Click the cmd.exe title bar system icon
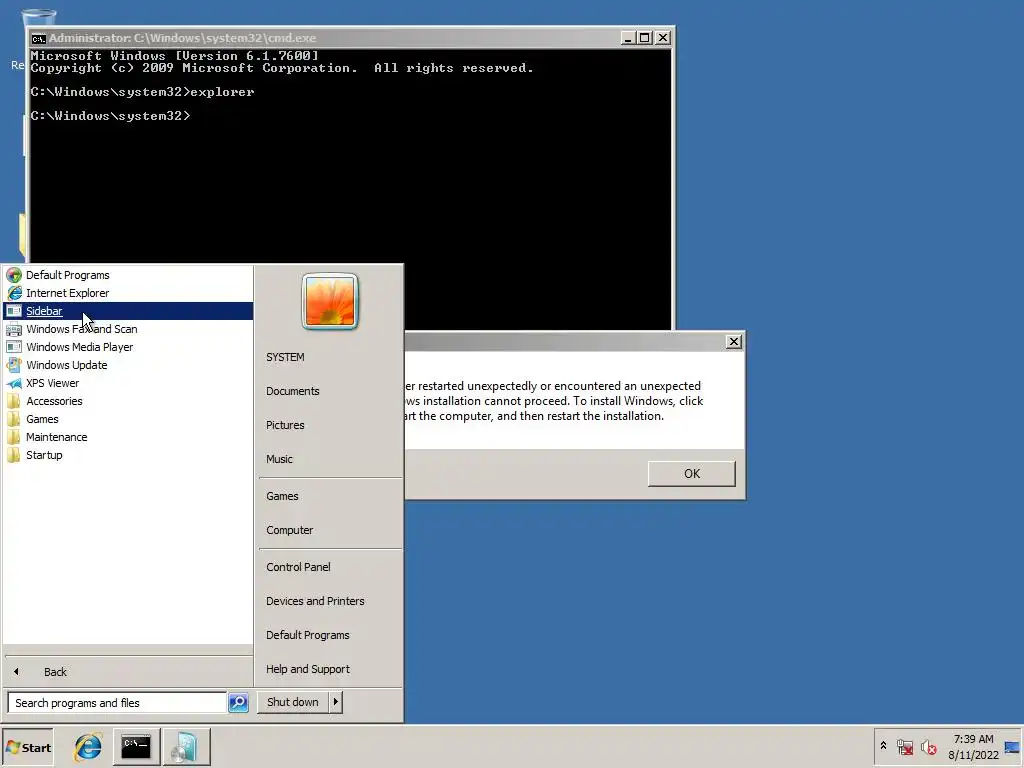The height and width of the screenshot is (768, 1024). (x=39, y=39)
